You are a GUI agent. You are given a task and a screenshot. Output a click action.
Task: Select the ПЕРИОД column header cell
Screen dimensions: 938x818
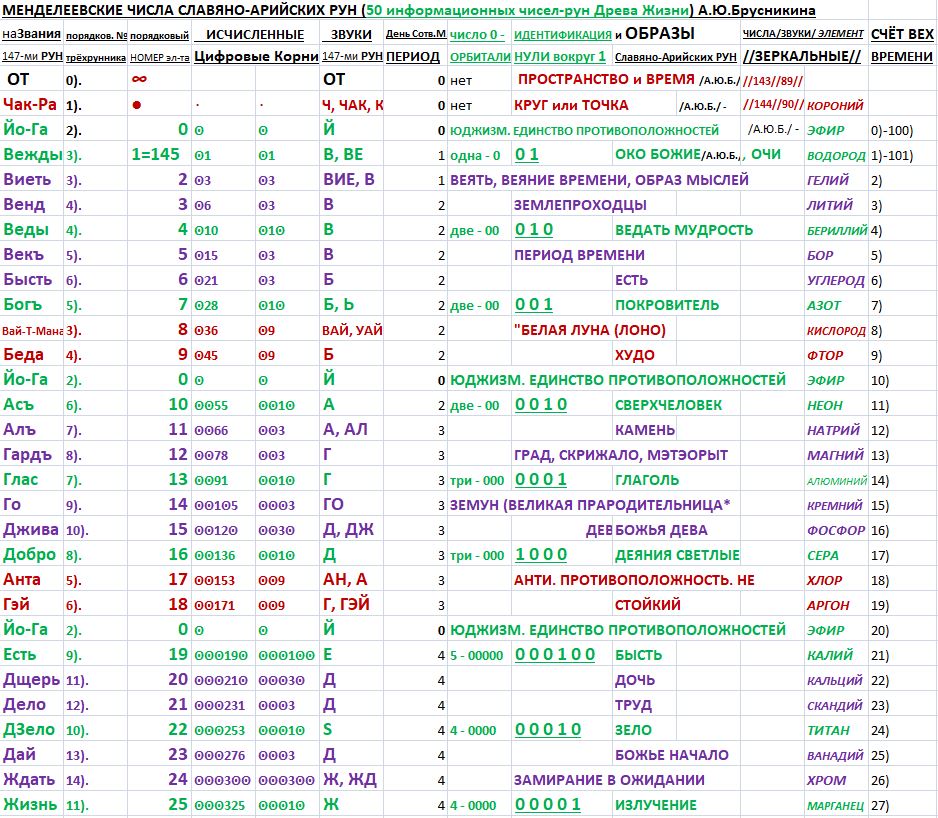pyautogui.click(x=413, y=57)
